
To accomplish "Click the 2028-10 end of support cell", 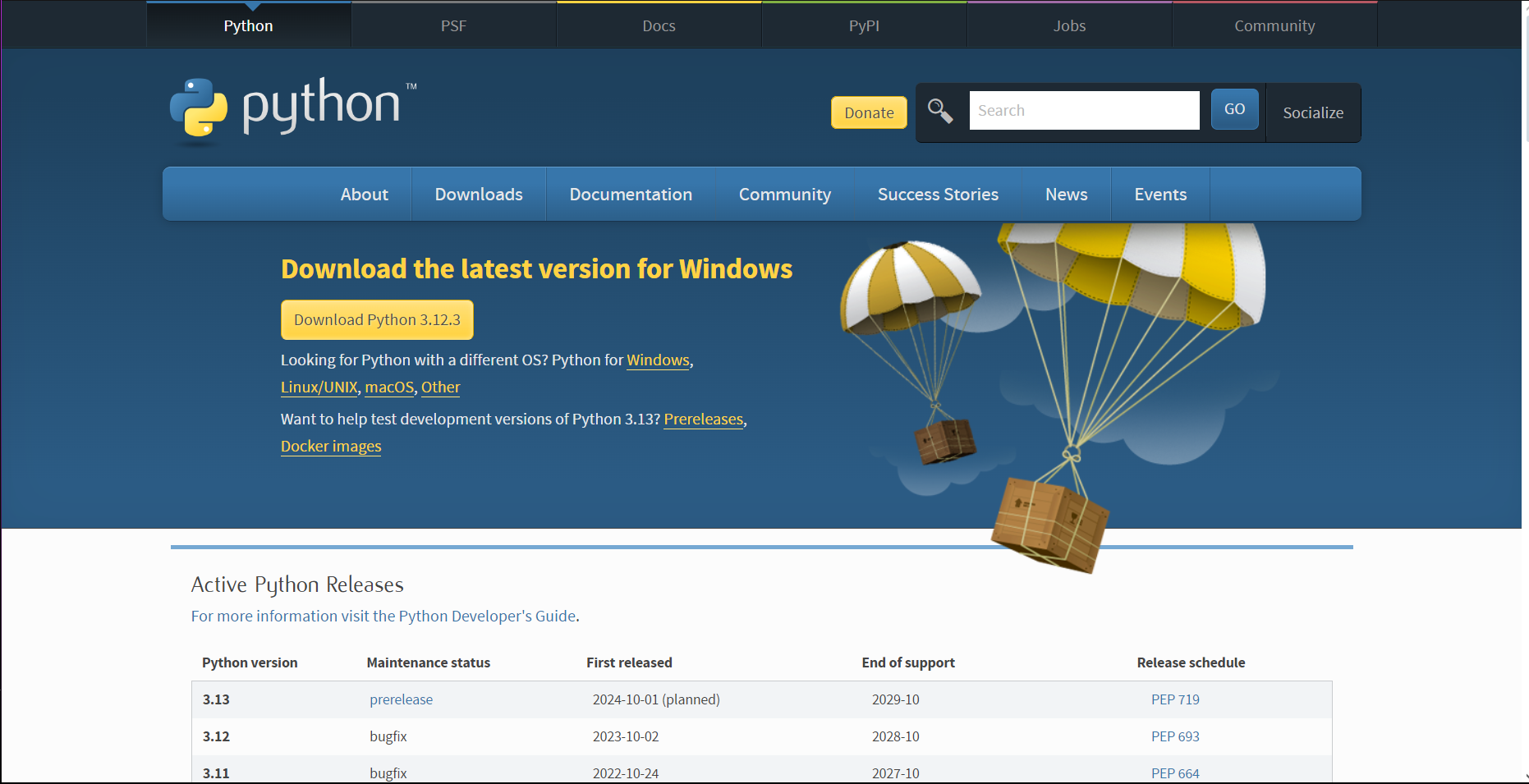I will 895,736.
